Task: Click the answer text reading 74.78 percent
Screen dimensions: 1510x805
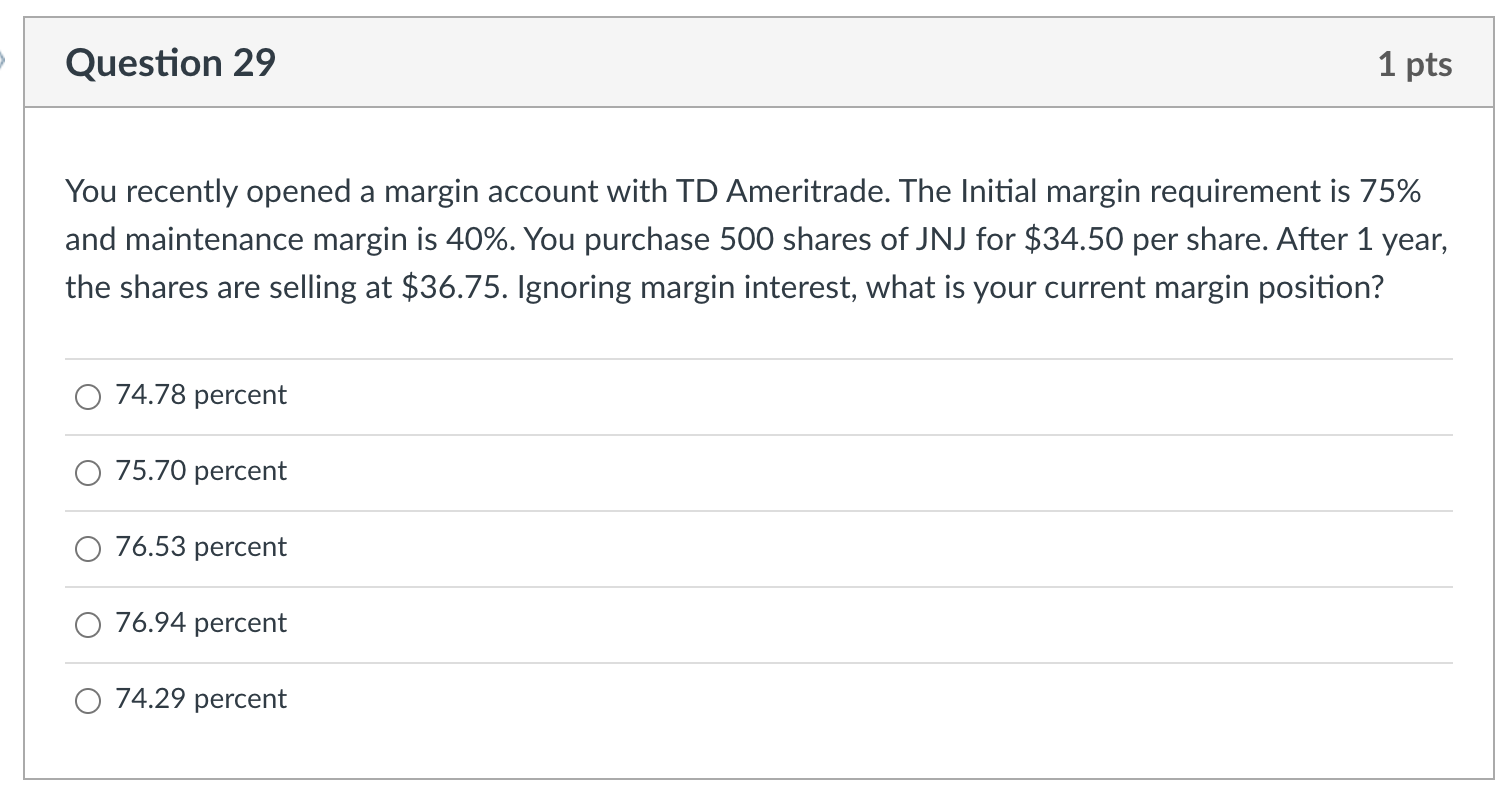Action: (x=199, y=395)
